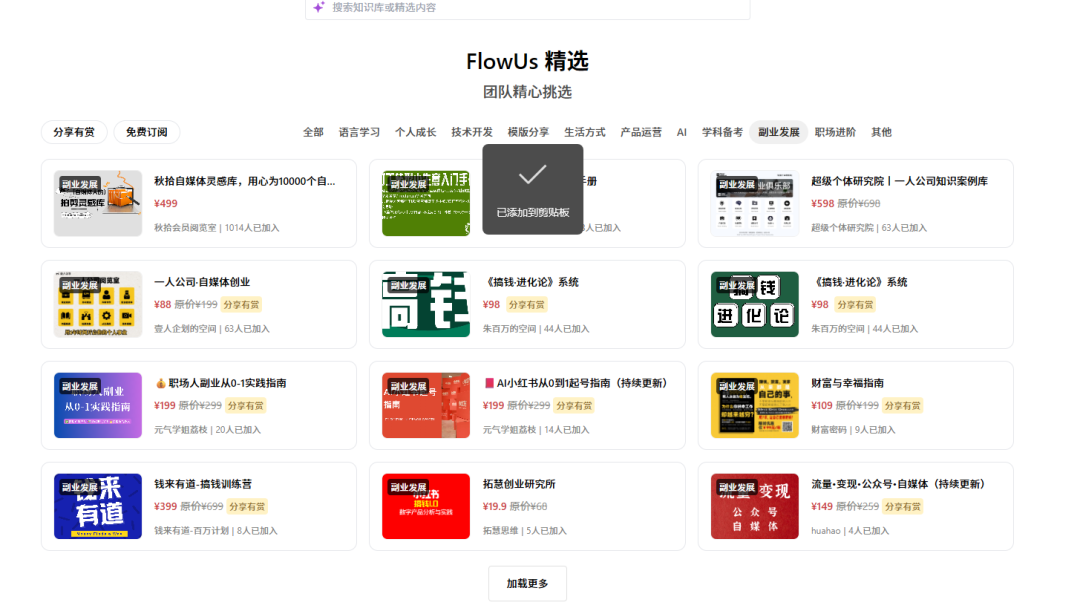The width and height of the screenshot is (1080, 614).
Task: Click 拓慧思维 | 5人已加入 text
Action: point(524,531)
